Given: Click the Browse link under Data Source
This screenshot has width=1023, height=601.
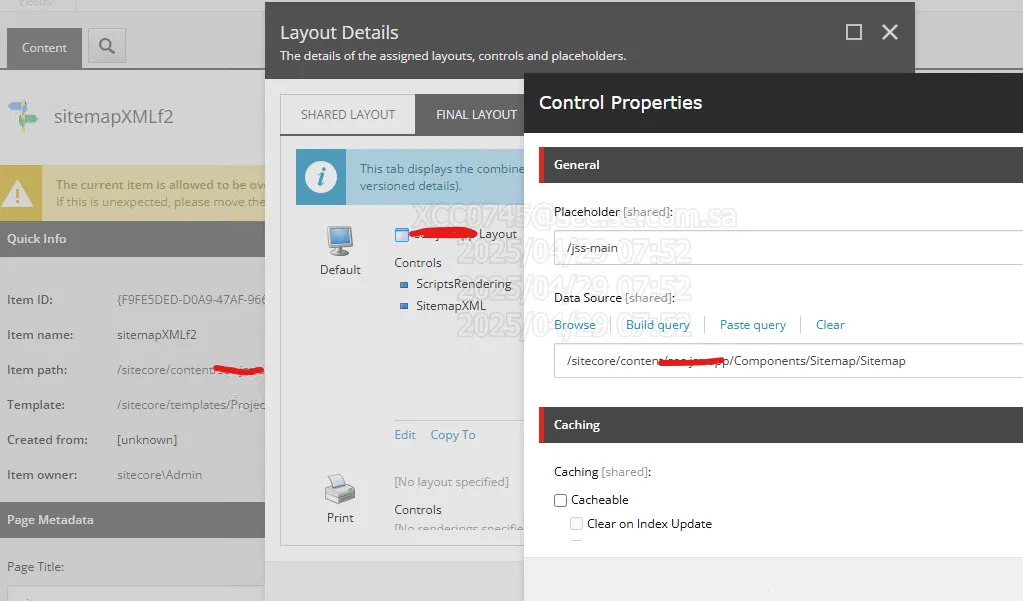Looking at the screenshot, I should click(x=575, y=325).
